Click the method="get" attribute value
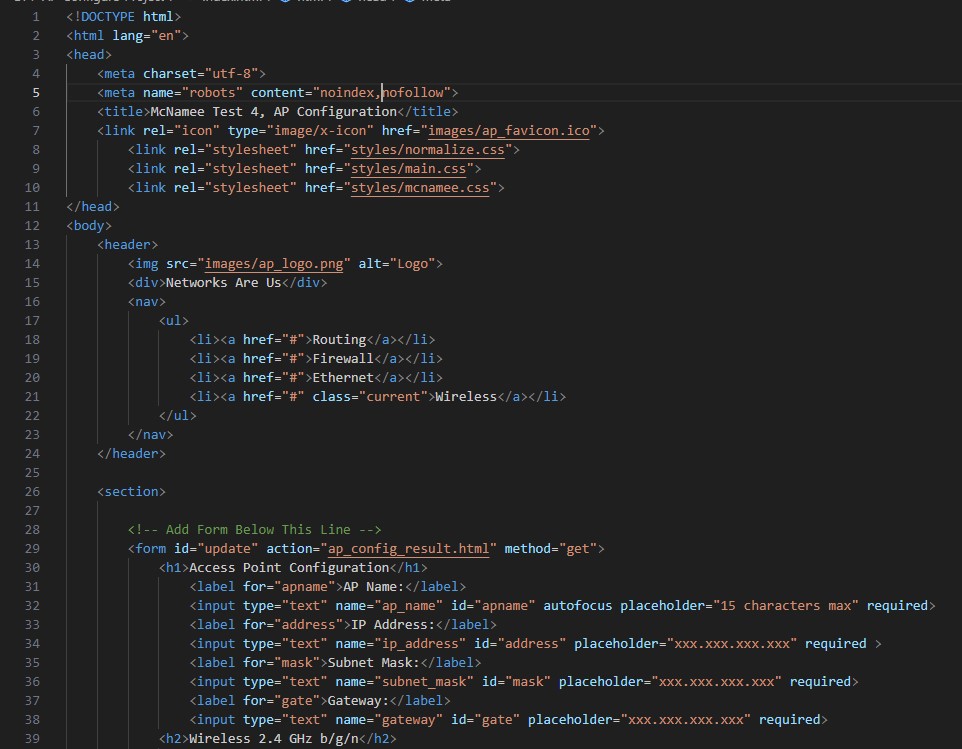This screenshot has width=962, height=749. point(577,548)
